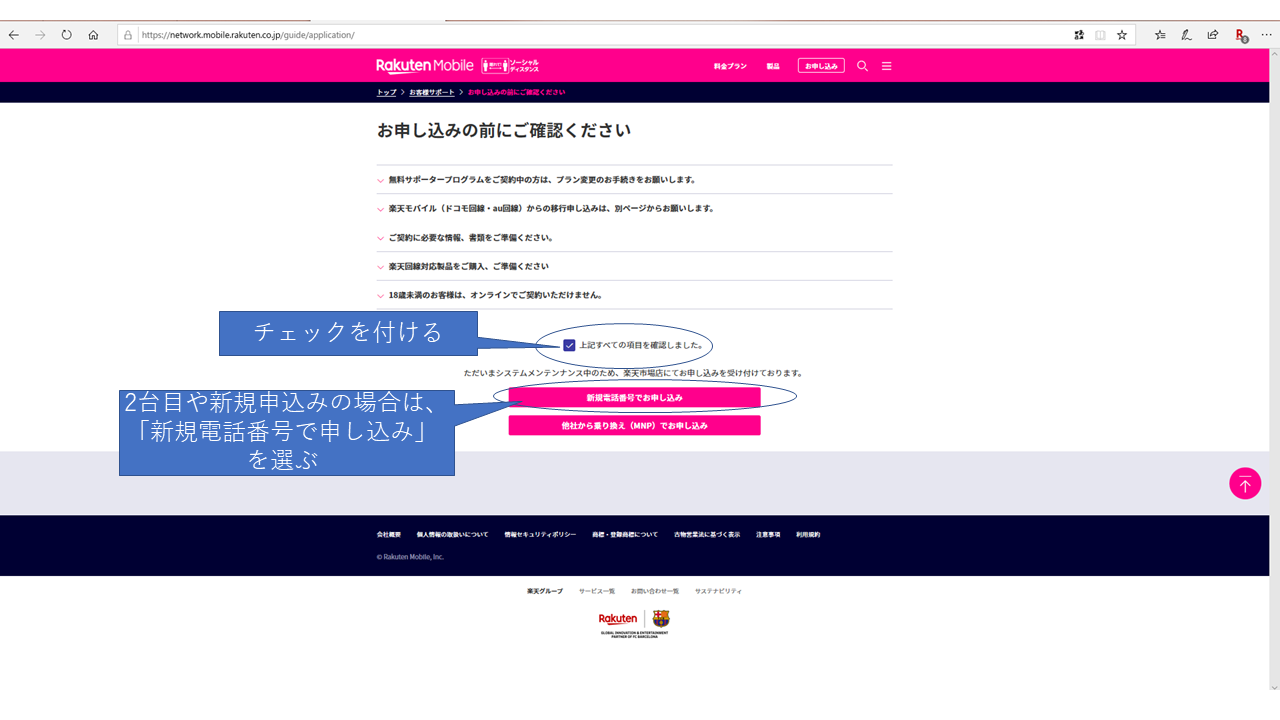Go to お客様サポート breadcrumb link

point(432,92)
